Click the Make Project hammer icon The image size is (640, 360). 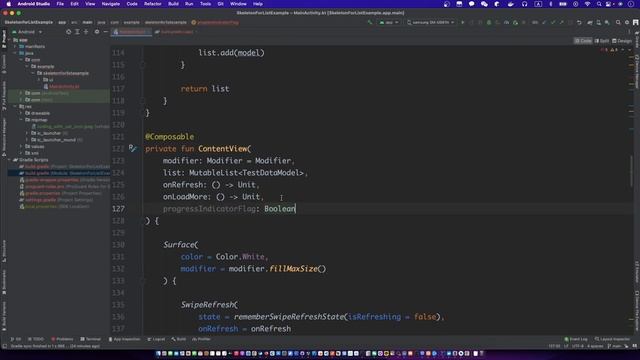point(370,22)
